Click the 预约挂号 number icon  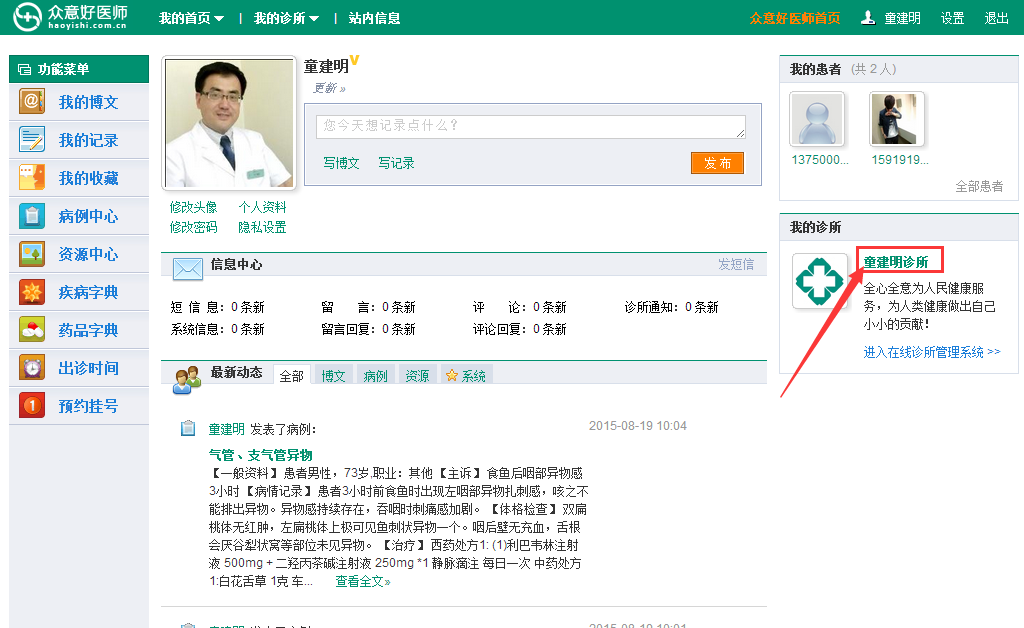[x=32, y=406]
